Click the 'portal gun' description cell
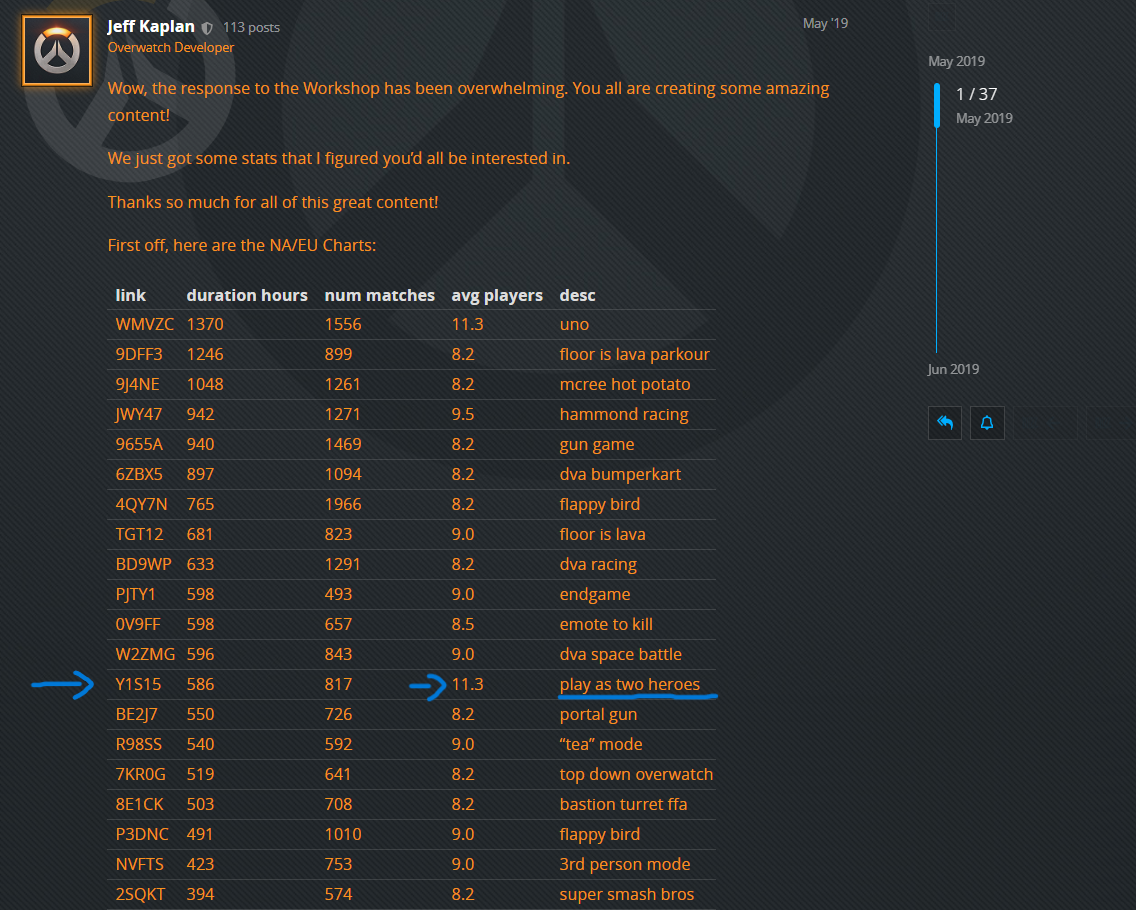 click(x=598, y=714)
